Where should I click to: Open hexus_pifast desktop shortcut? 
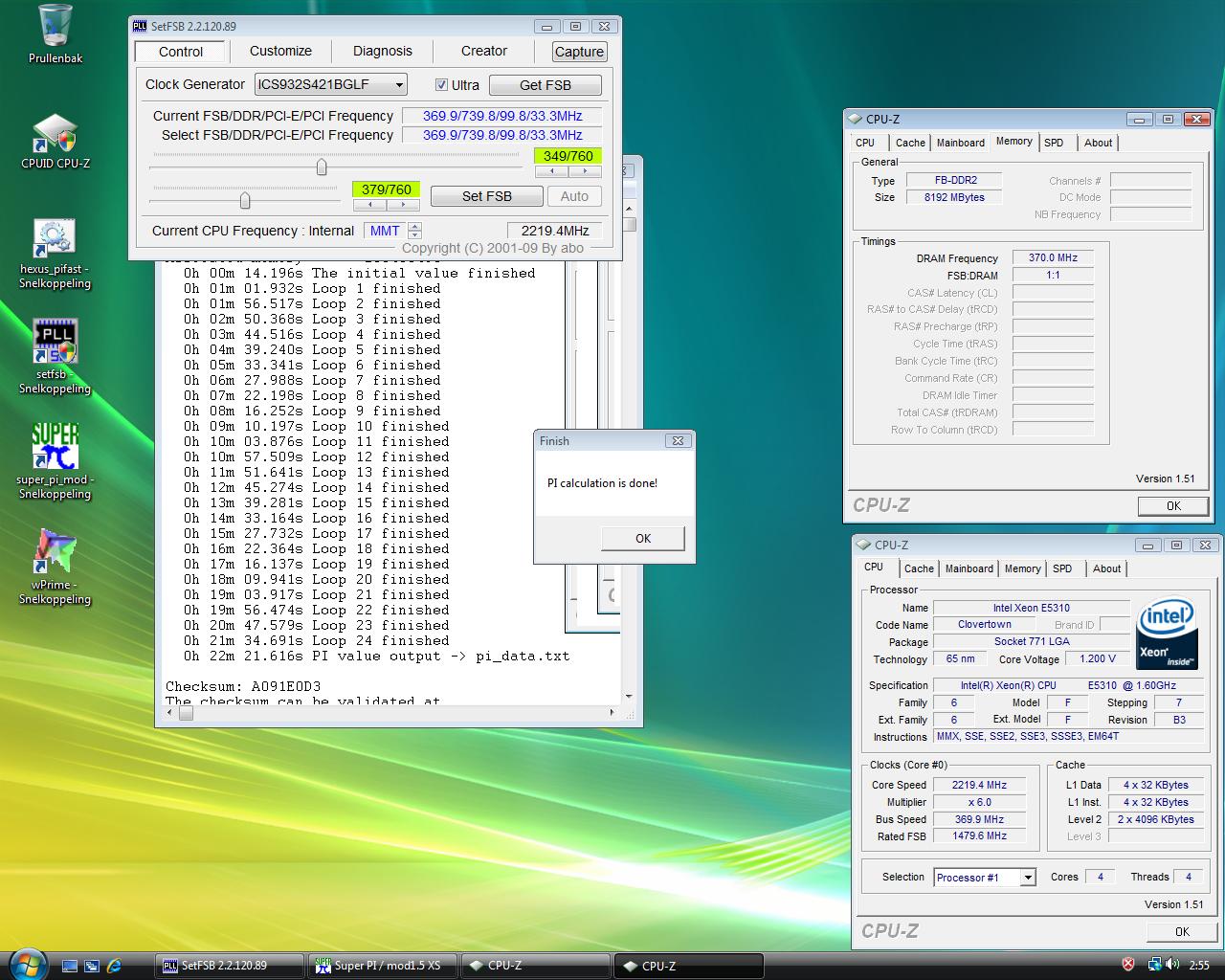(55, 254)
